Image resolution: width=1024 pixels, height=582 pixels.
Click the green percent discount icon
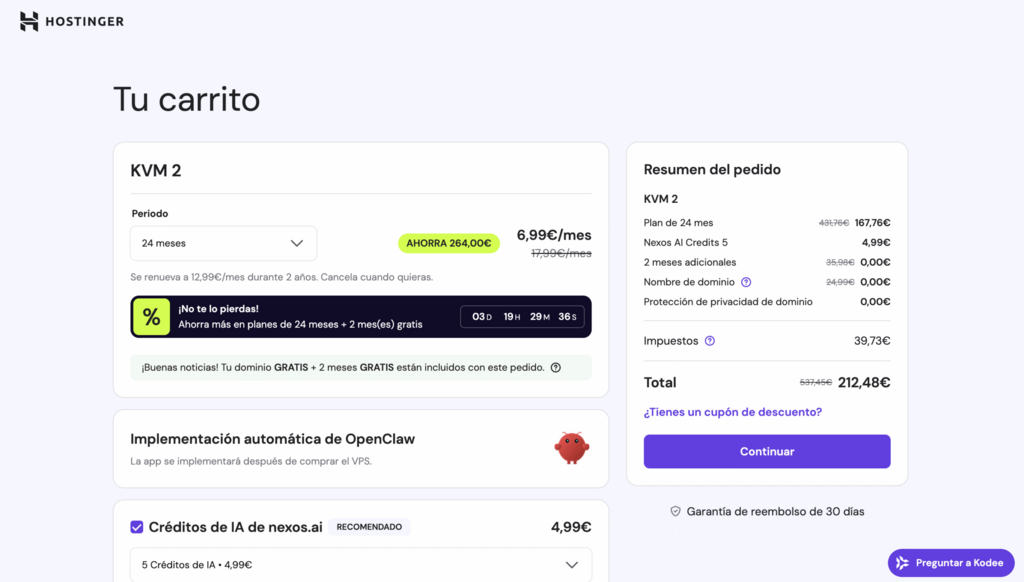pyautogui.click(x=152, y=316)
